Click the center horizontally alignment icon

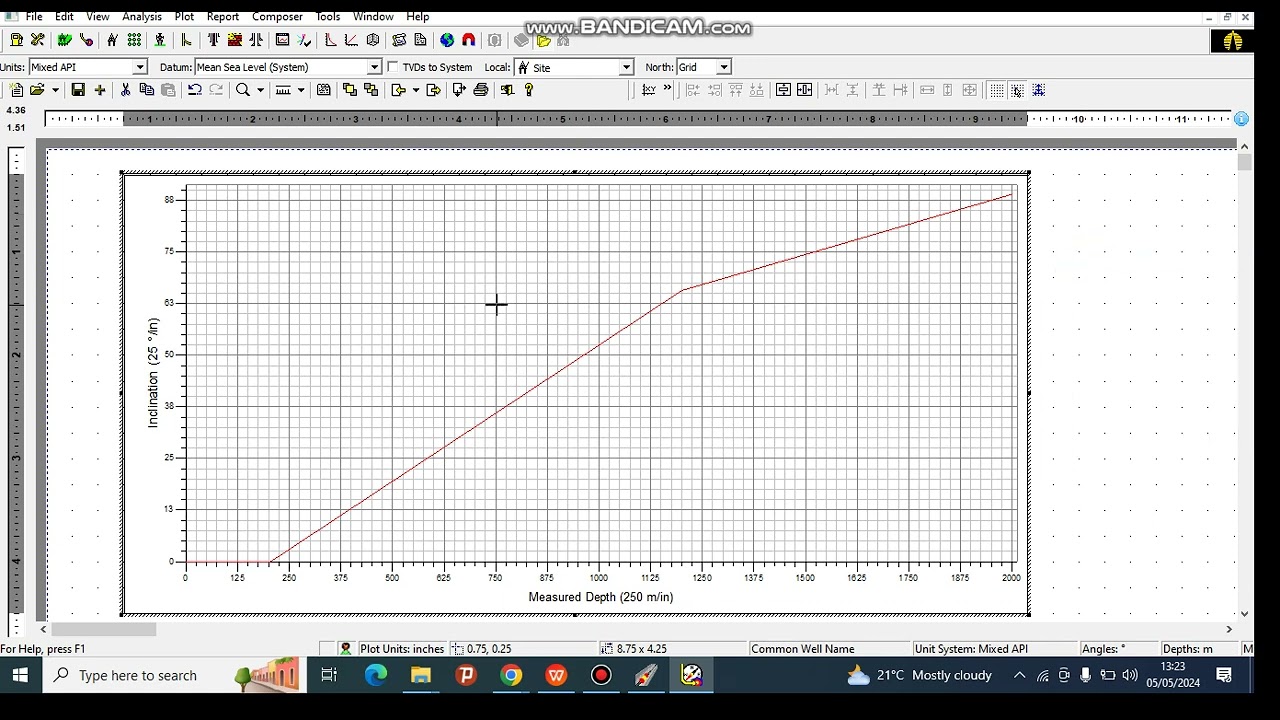click(x=804, y=90)
